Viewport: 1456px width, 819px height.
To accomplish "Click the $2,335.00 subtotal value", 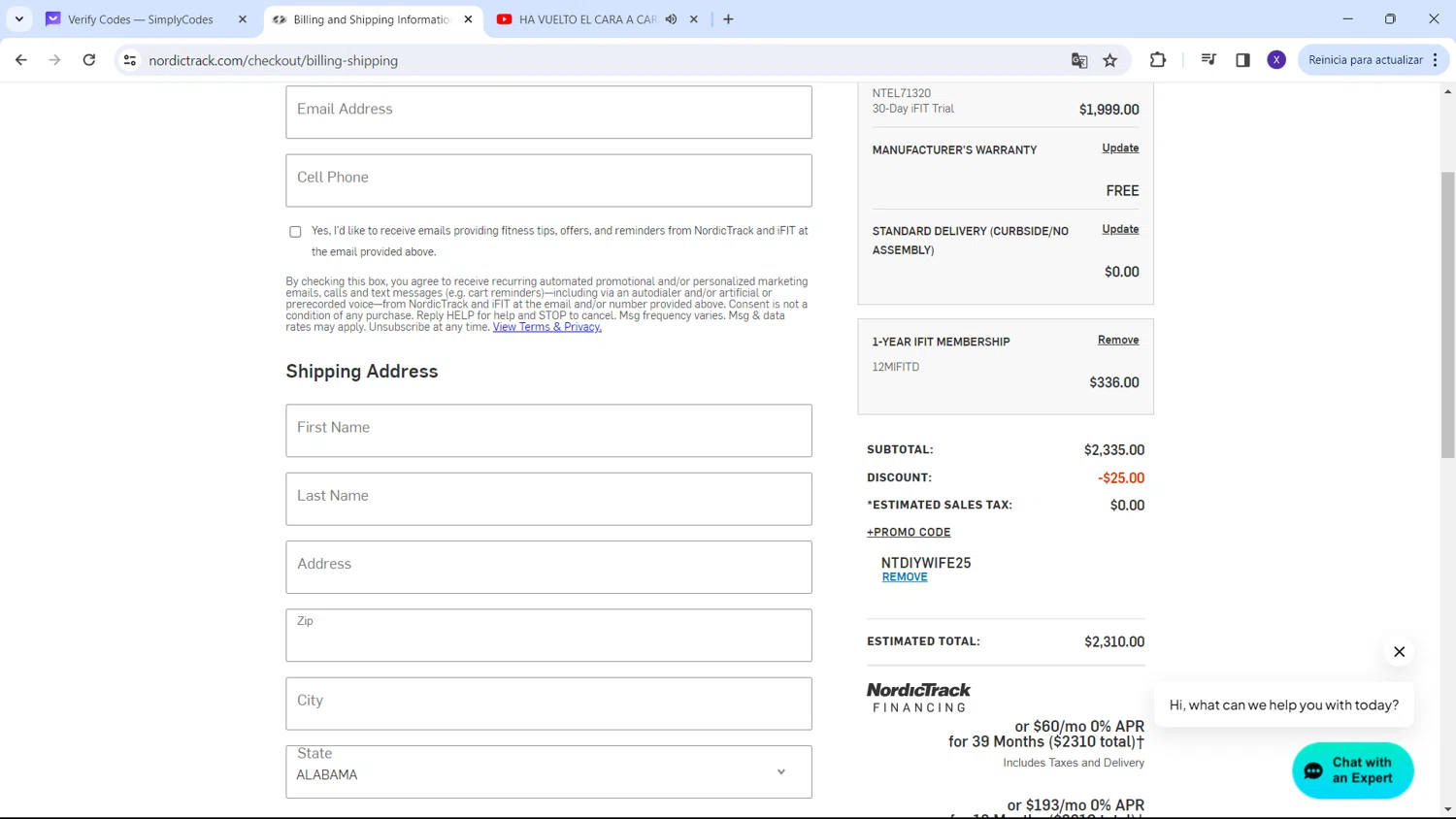I will (x=1114, y=450).
